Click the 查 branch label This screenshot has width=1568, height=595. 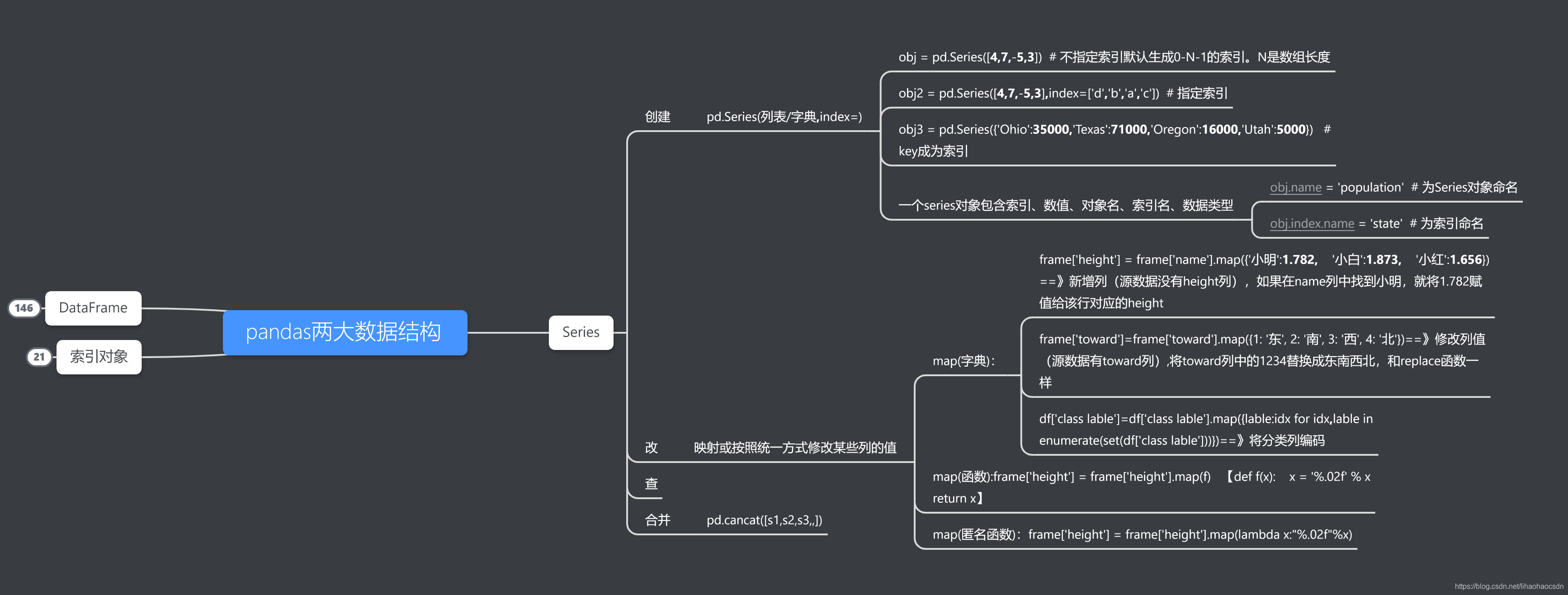click(x=652, y=484)
